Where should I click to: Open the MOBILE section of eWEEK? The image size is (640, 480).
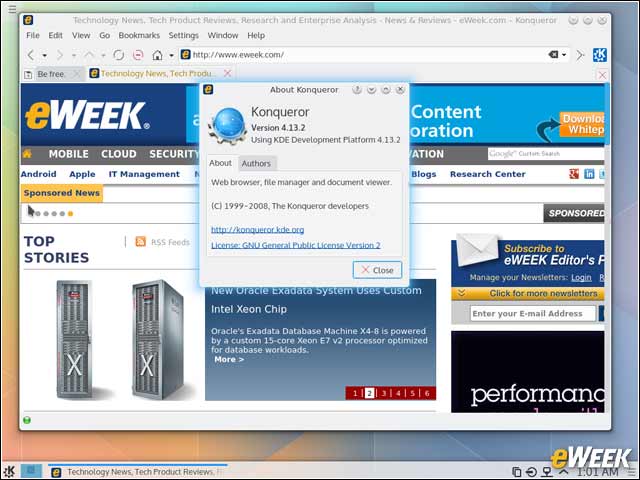(69, 154)
